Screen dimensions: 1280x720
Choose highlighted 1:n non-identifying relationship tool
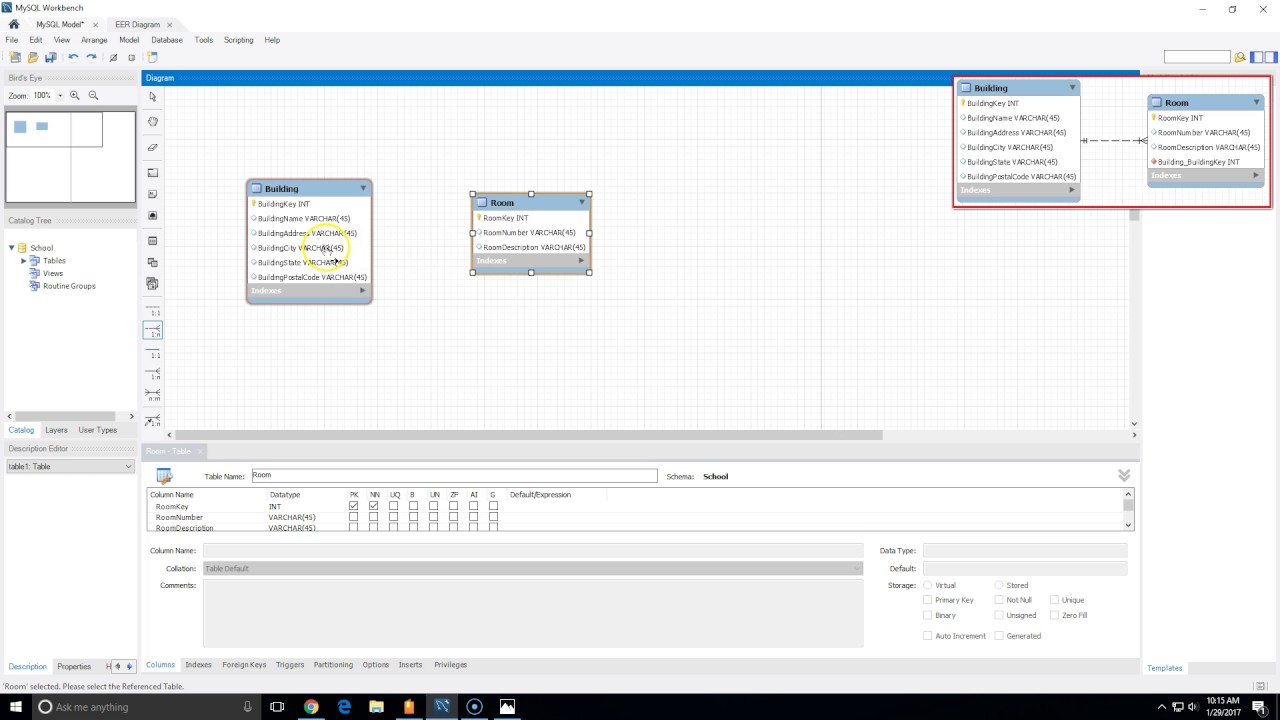tap(153, 330)
